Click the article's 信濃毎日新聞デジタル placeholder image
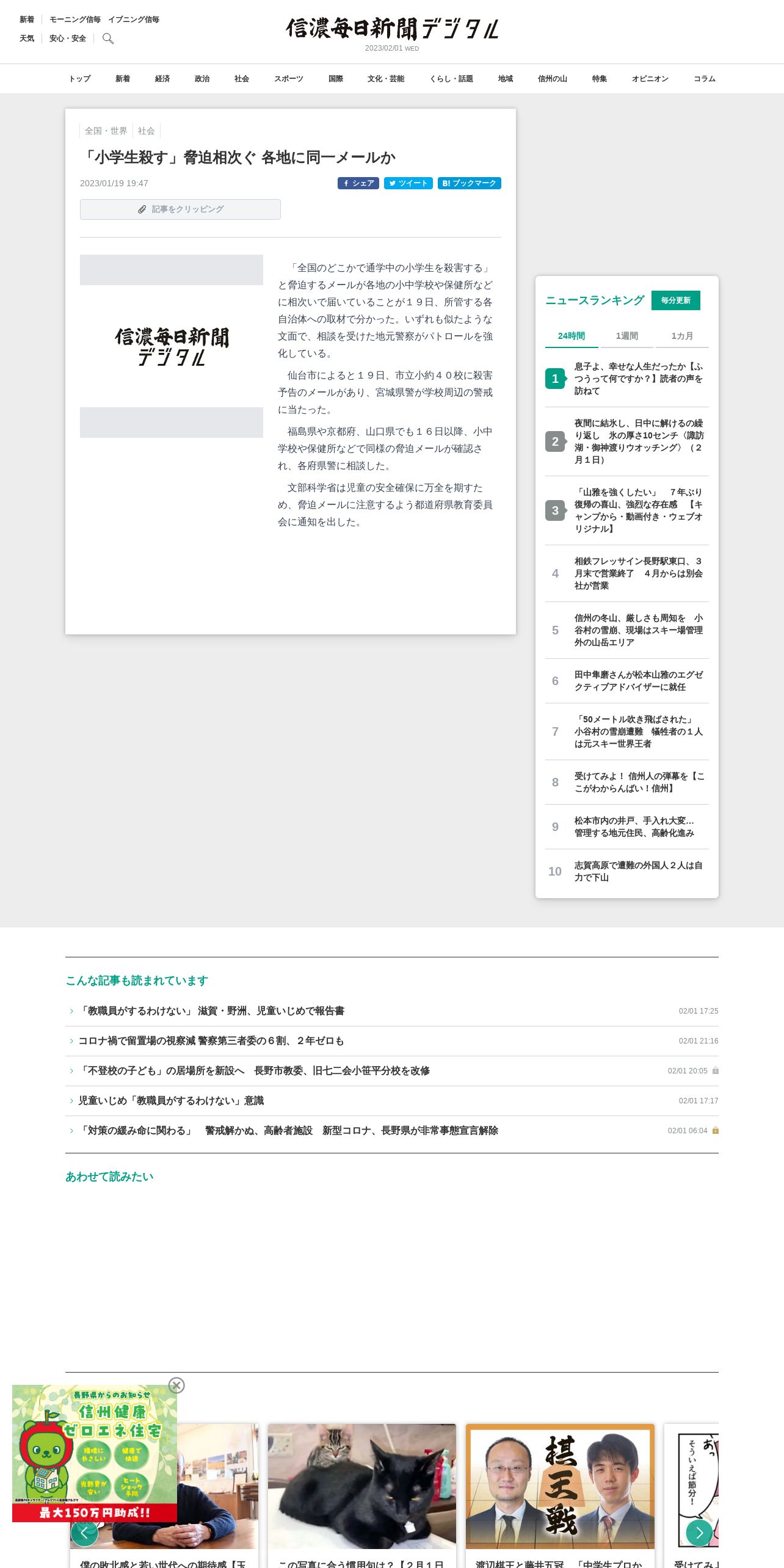 (x=172, y=346)
